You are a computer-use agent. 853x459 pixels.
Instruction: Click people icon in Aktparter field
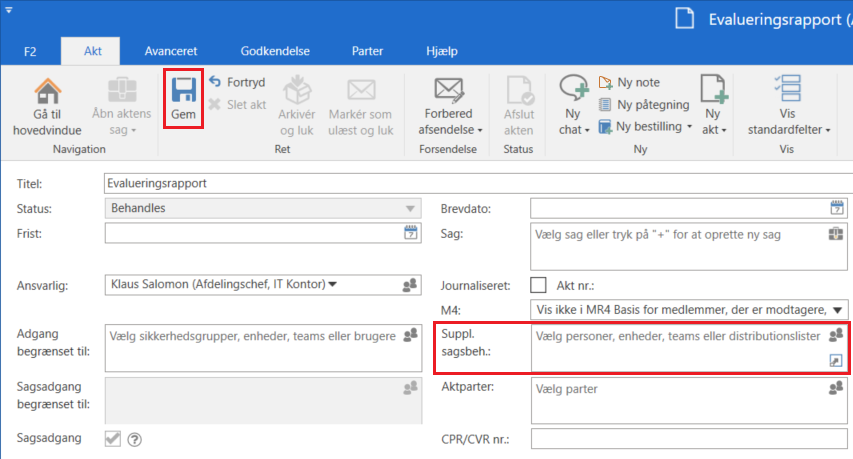pos(836,388)
